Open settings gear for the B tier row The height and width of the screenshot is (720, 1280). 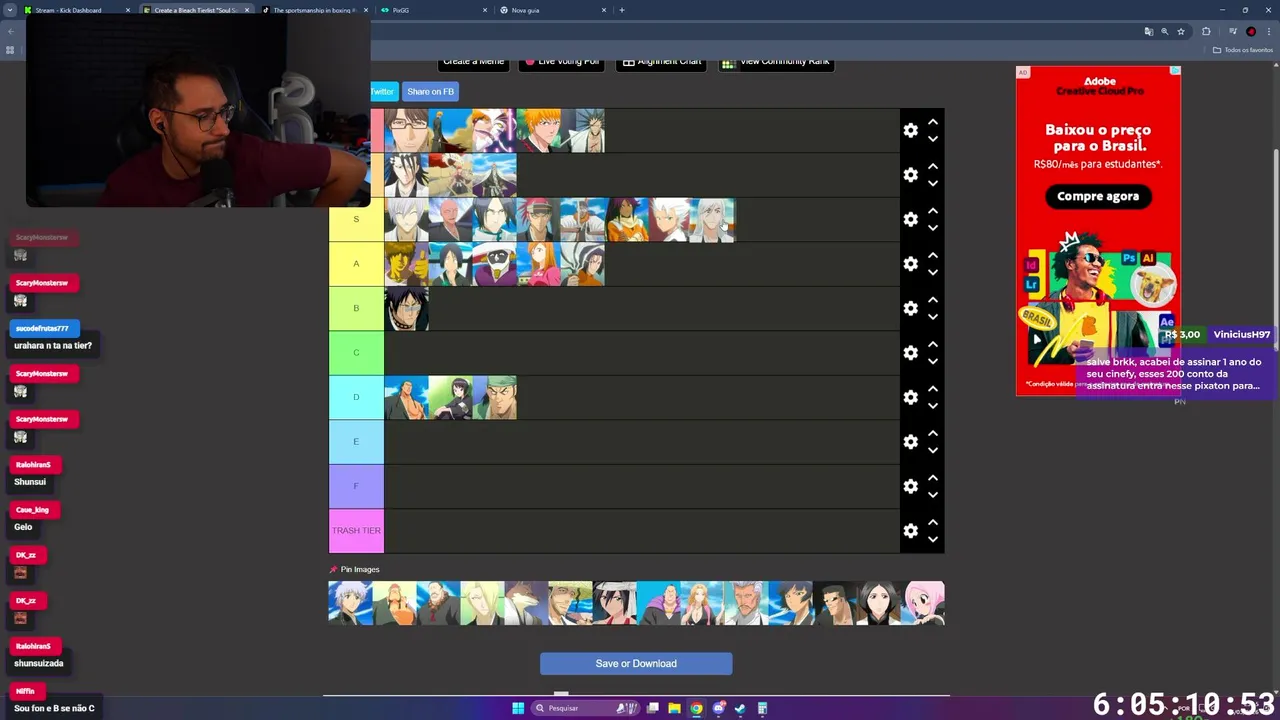910,308
